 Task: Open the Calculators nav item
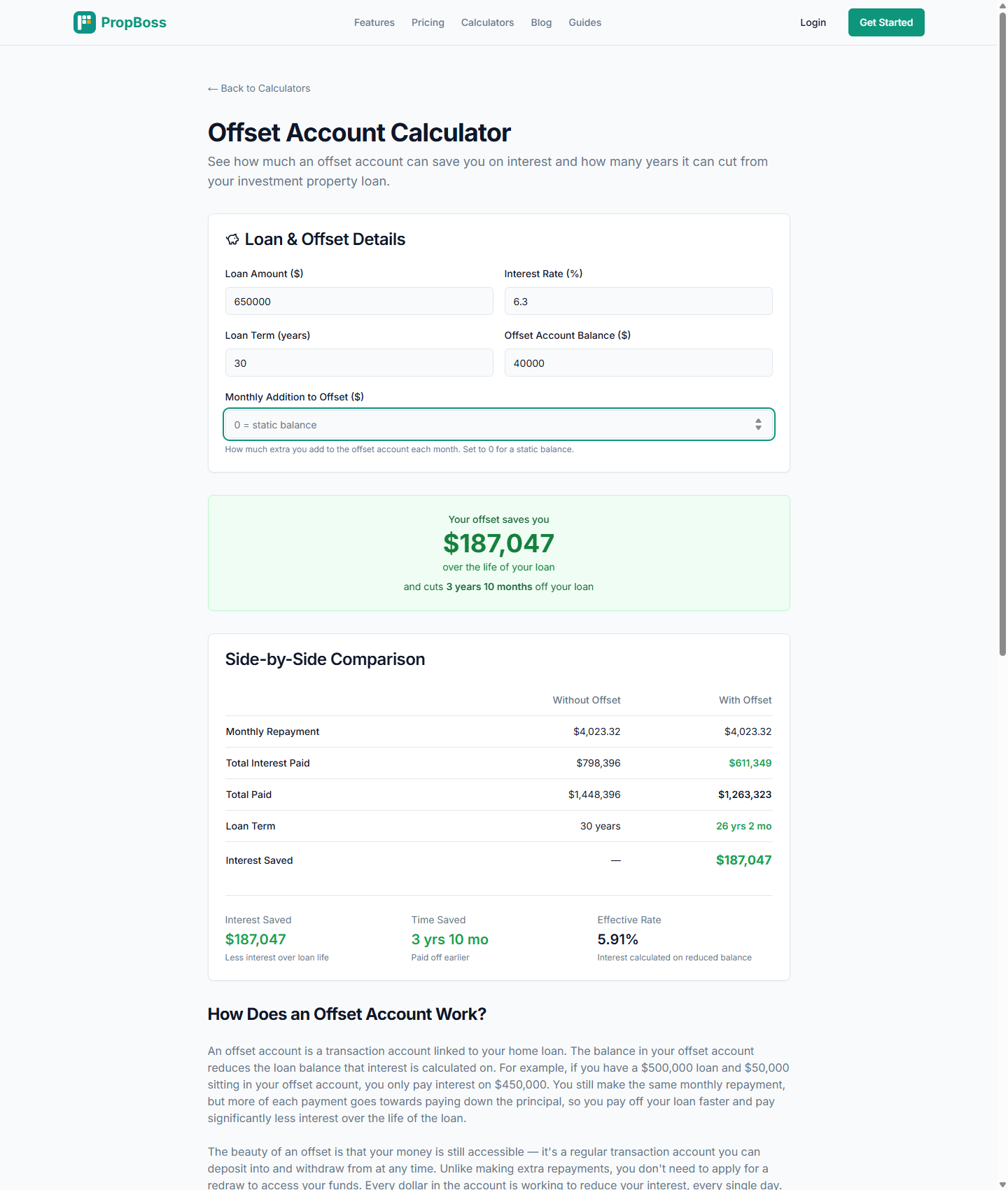(487, 22)
